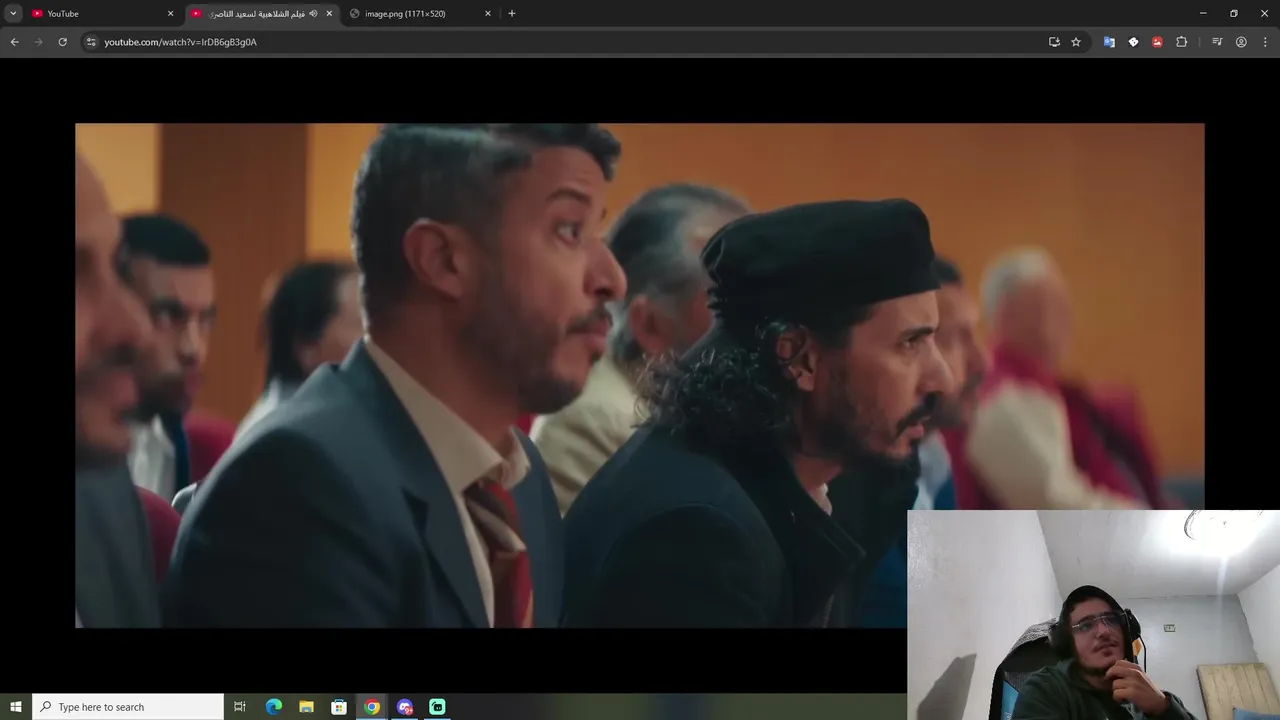The height and width of the screenshot is (720, 1280).
Task: Open the Chrome three-dot menu
Action: [1265, 42]
